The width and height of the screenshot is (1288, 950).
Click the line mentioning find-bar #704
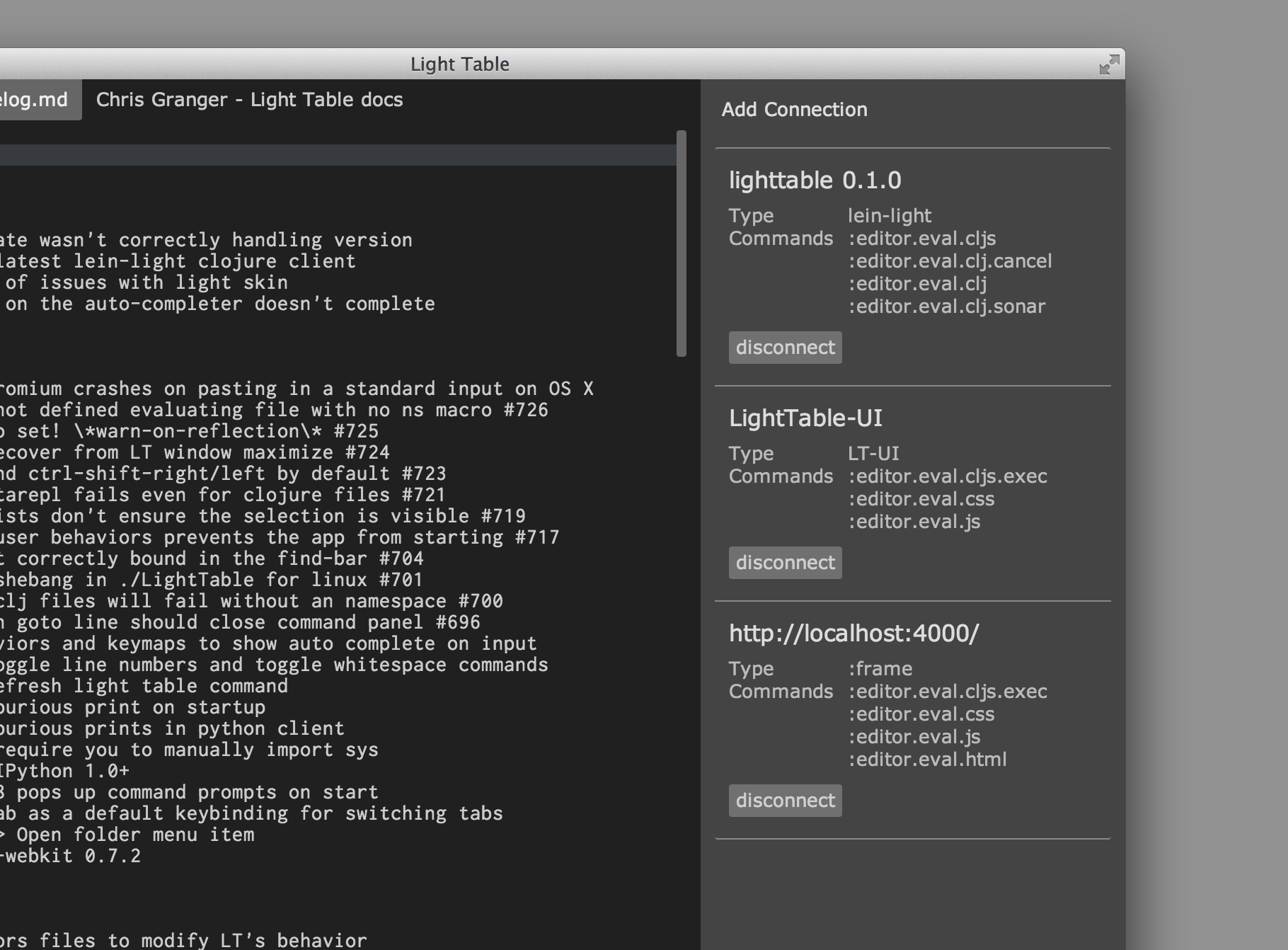click(212, 559)
